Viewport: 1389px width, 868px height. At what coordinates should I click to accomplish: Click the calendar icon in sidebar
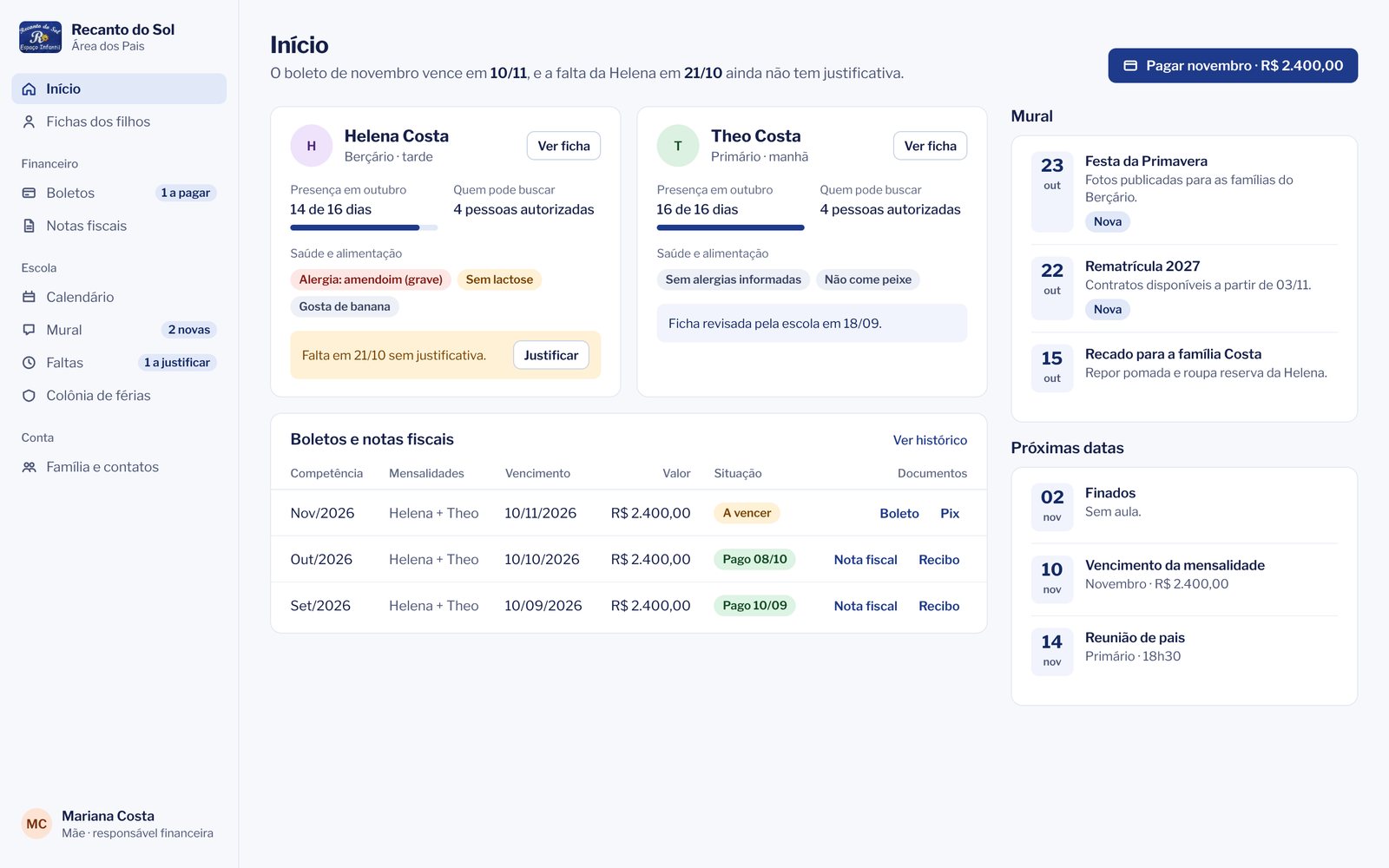(x=29, y=297)
